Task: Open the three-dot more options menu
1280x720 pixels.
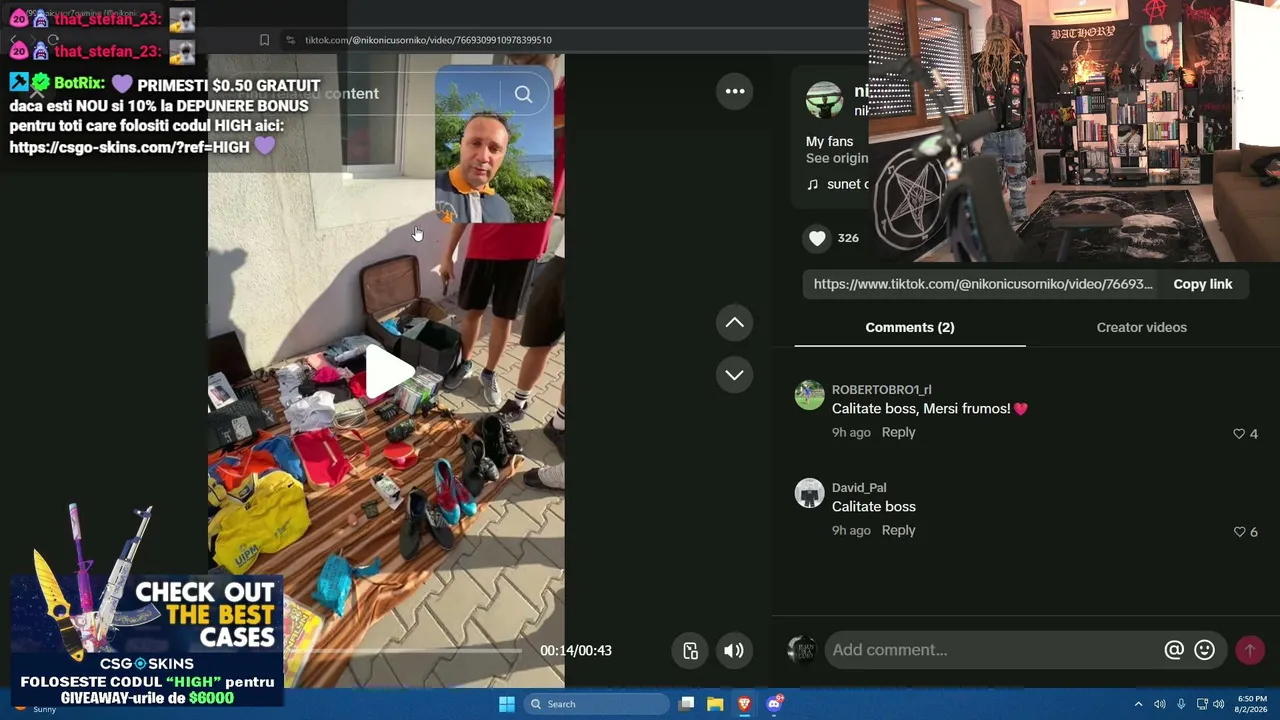Action: [x=735, y=91]
